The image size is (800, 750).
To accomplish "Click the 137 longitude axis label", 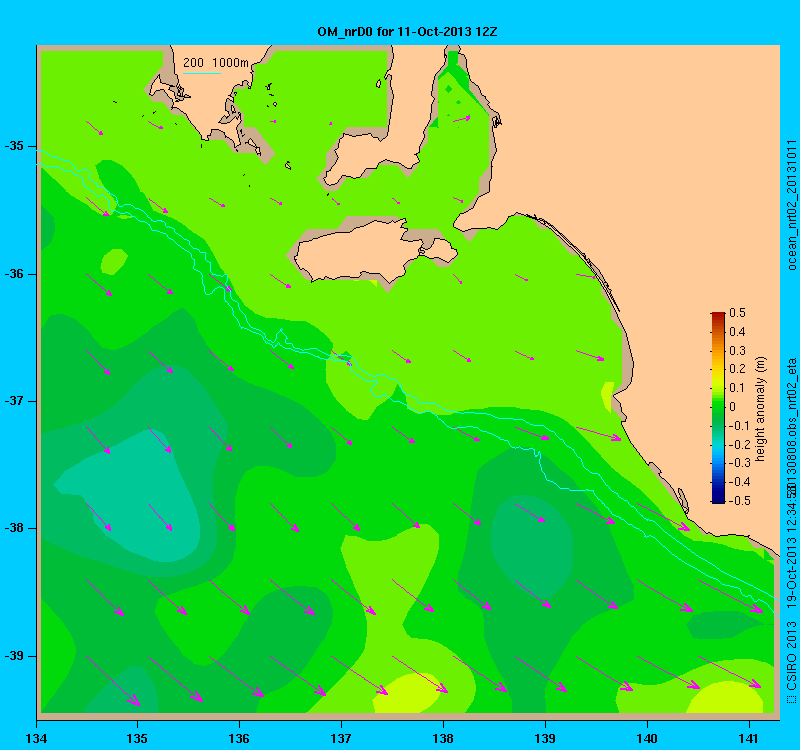I will coord(341,738).
